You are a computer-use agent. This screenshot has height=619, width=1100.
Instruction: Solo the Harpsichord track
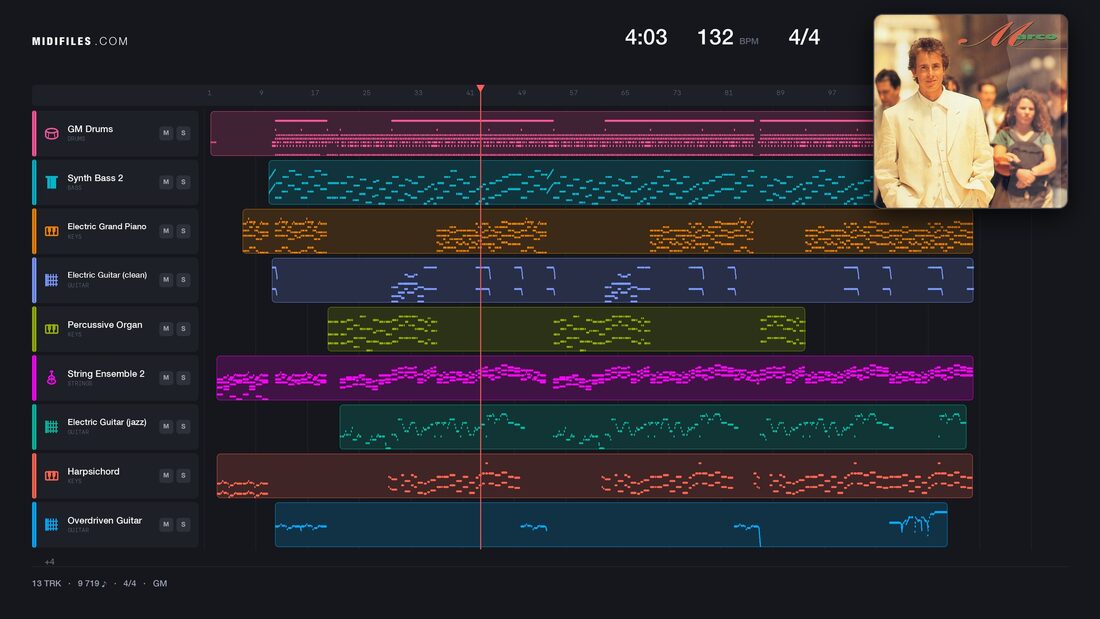pos(183,475)
